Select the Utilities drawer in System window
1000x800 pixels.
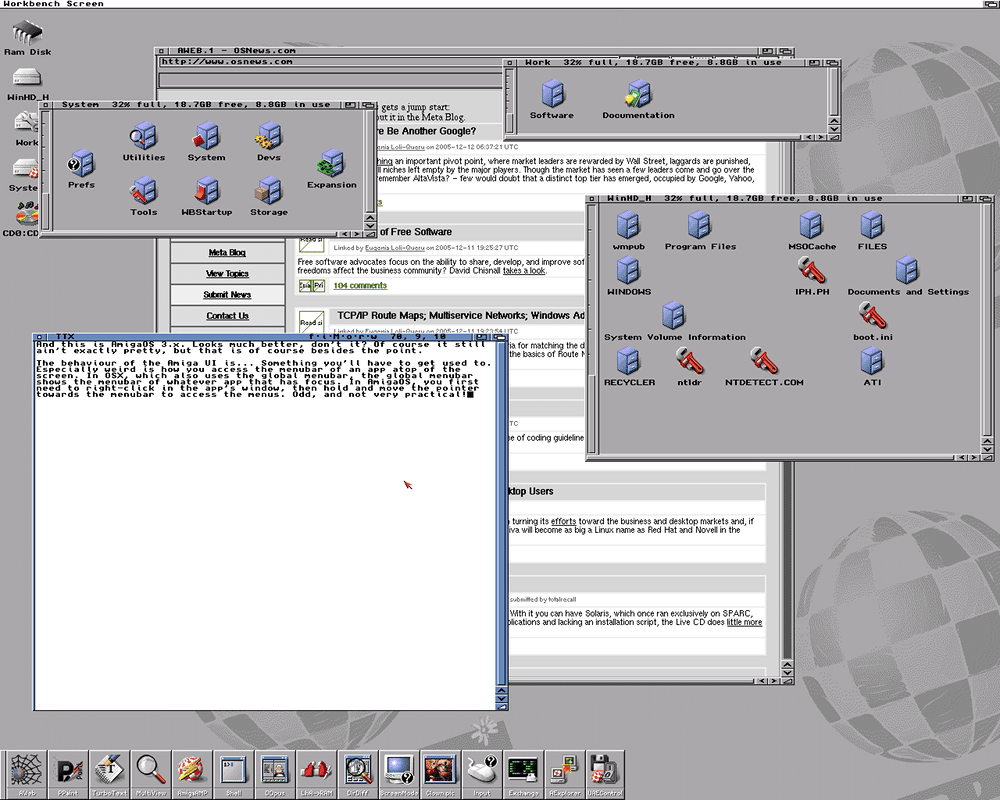[x=143, y=142]
